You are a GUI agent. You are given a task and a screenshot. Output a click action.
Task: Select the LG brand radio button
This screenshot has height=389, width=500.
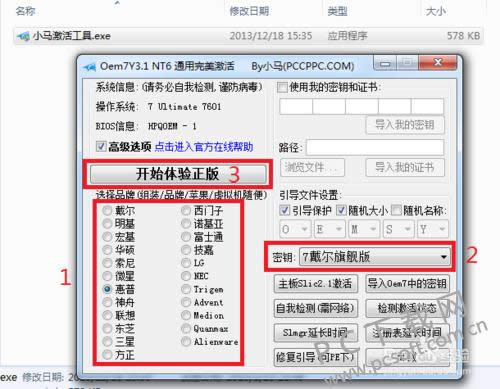pos(186,263)
